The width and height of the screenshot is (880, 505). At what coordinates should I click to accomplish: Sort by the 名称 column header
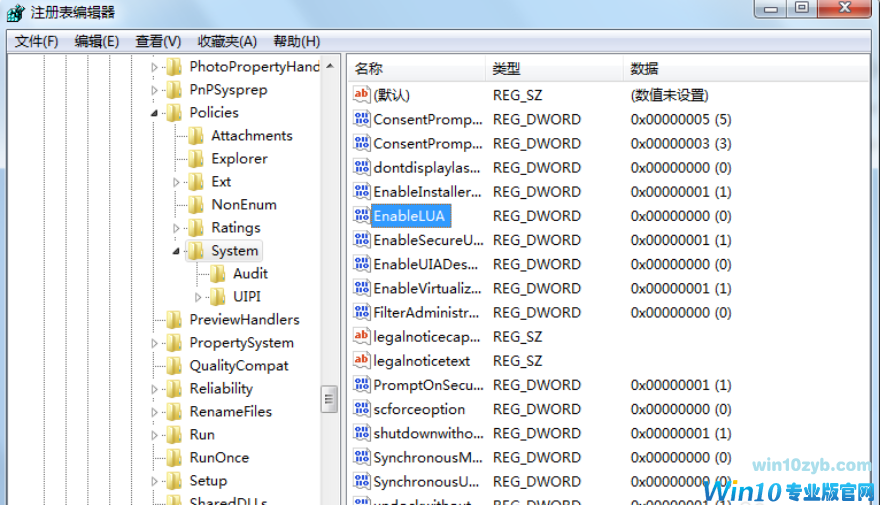[x=416, y=68]
